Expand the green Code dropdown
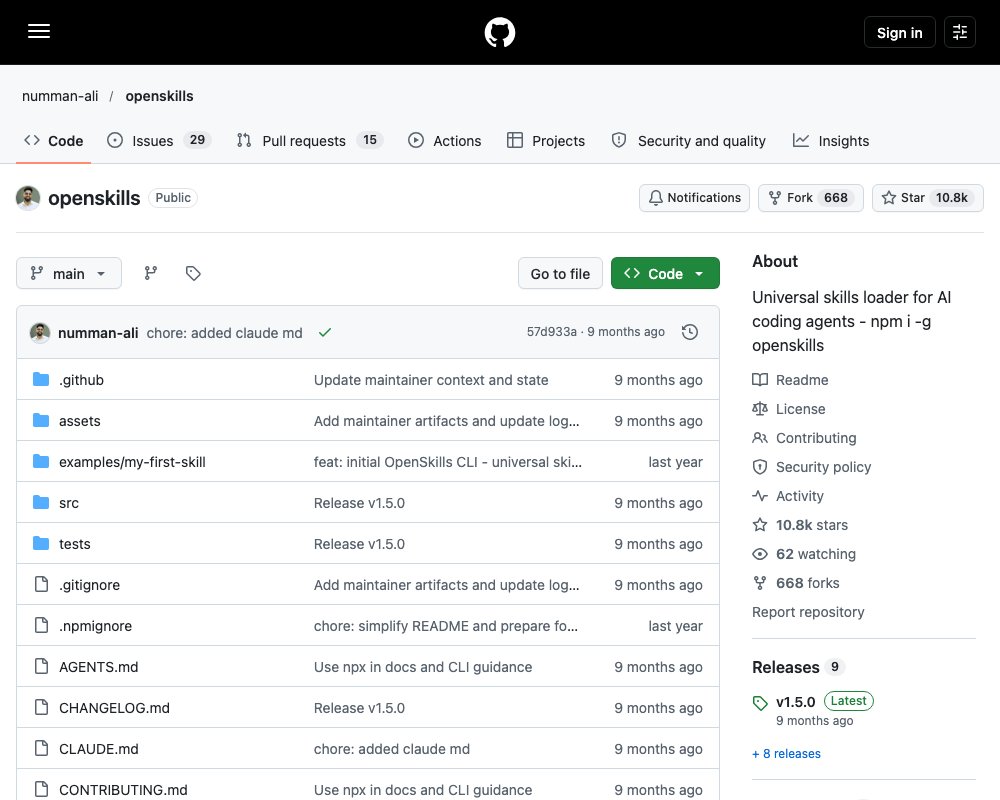 [665, 274]
